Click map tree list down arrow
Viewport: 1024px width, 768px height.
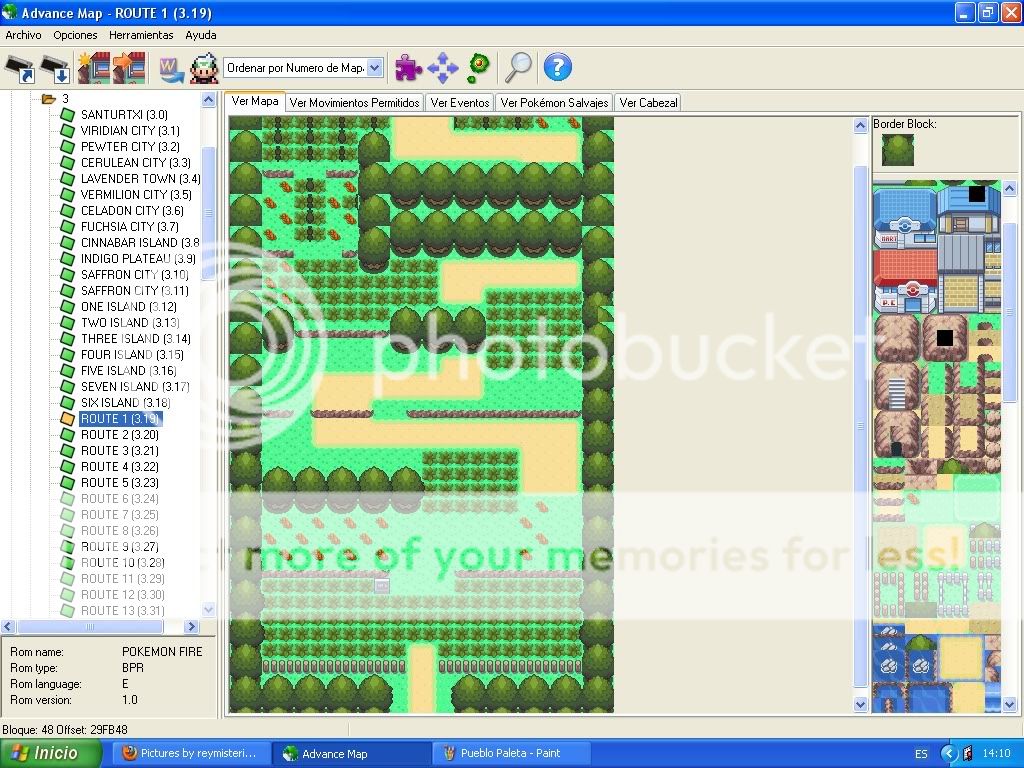(x=208, y=610)
